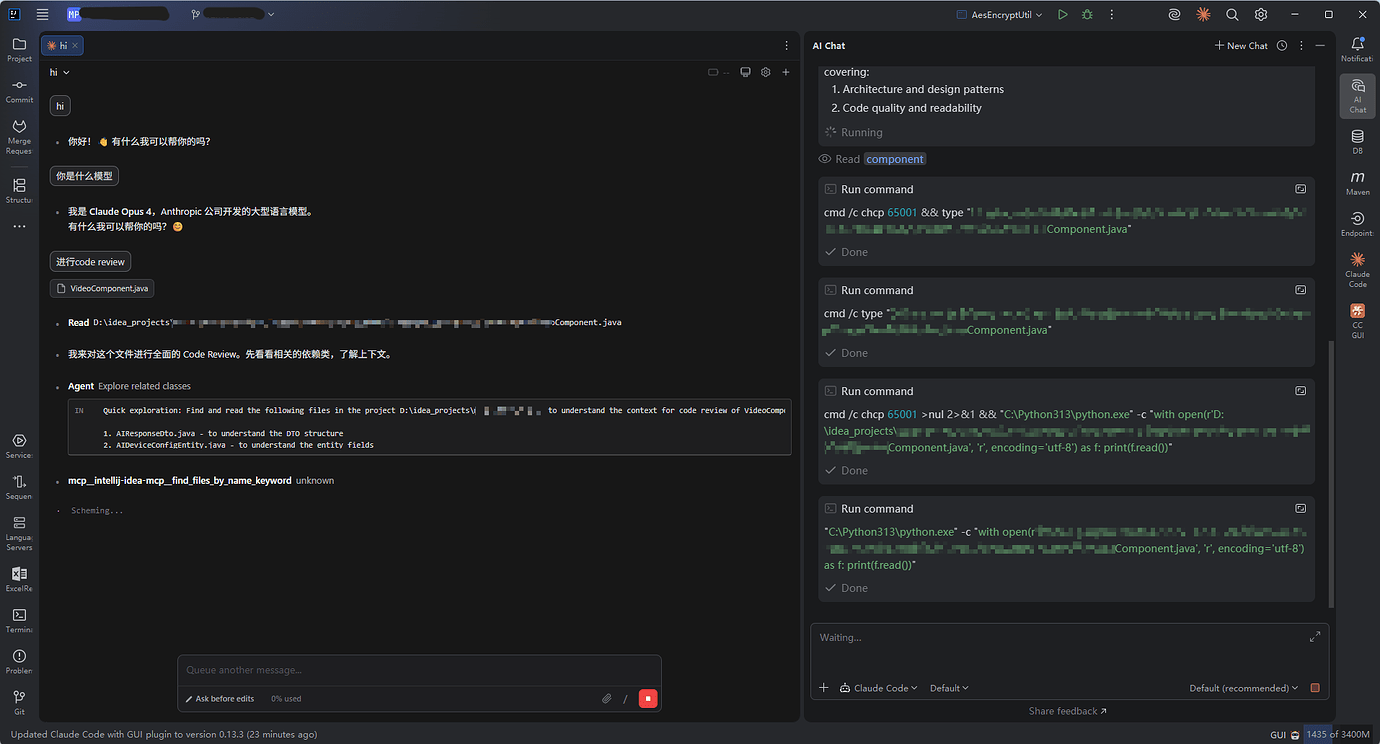Expand the AI Chat input box
Screen dimensions: 1380x744
[1314, 637]
